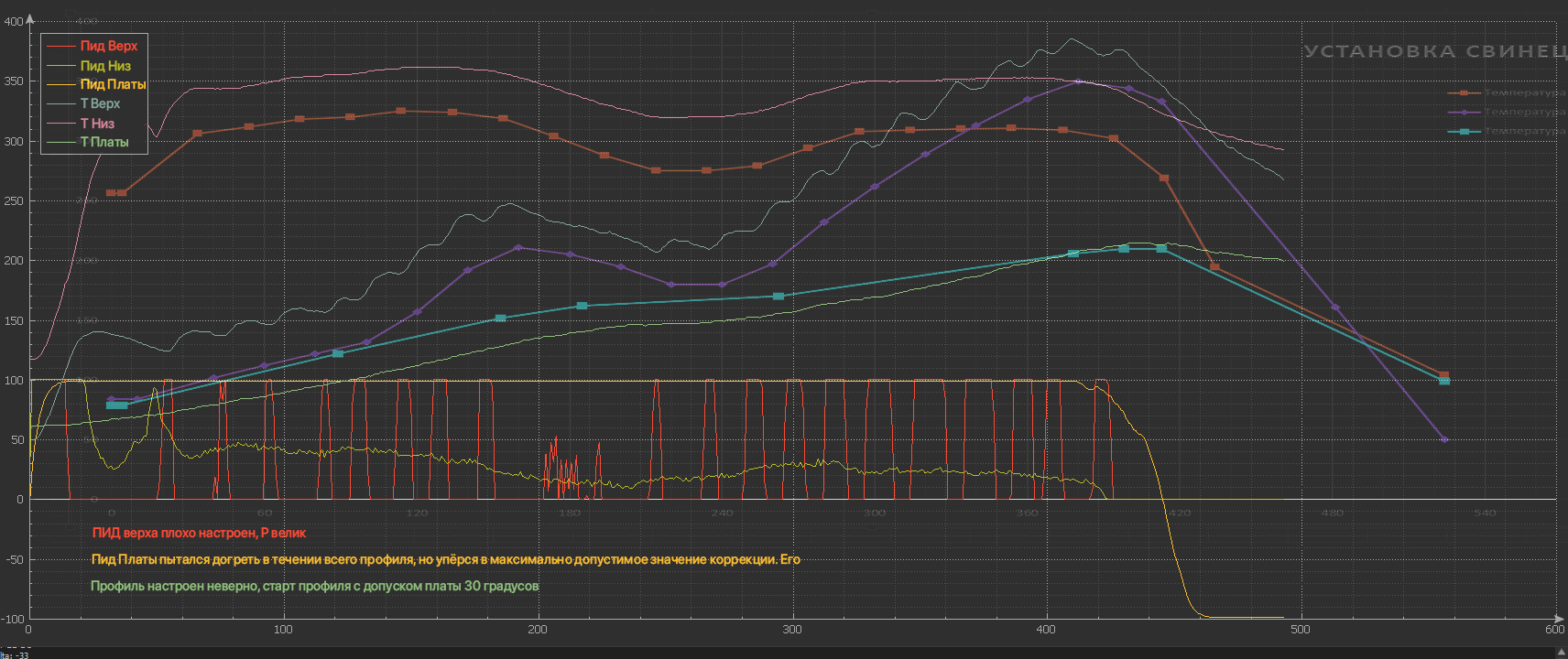Click the red note 'ПИД верха плохо настроен'
The image size is (1568, 659).
(199, 533)
